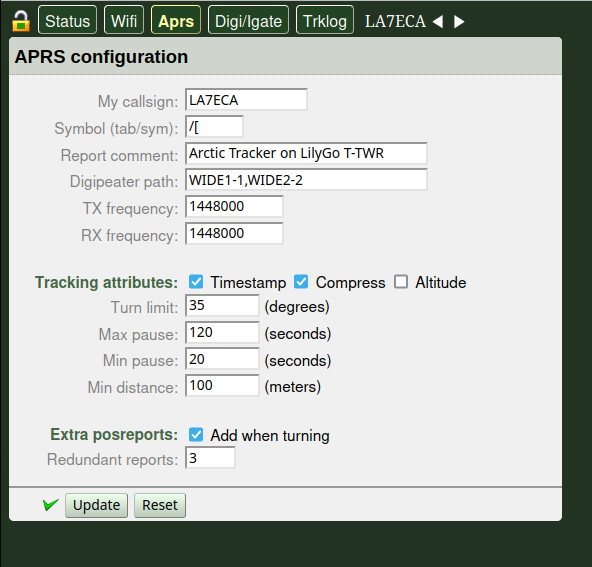Click the Timestamp label text
The image size is (592, 567).
click(x=248, y=282)
